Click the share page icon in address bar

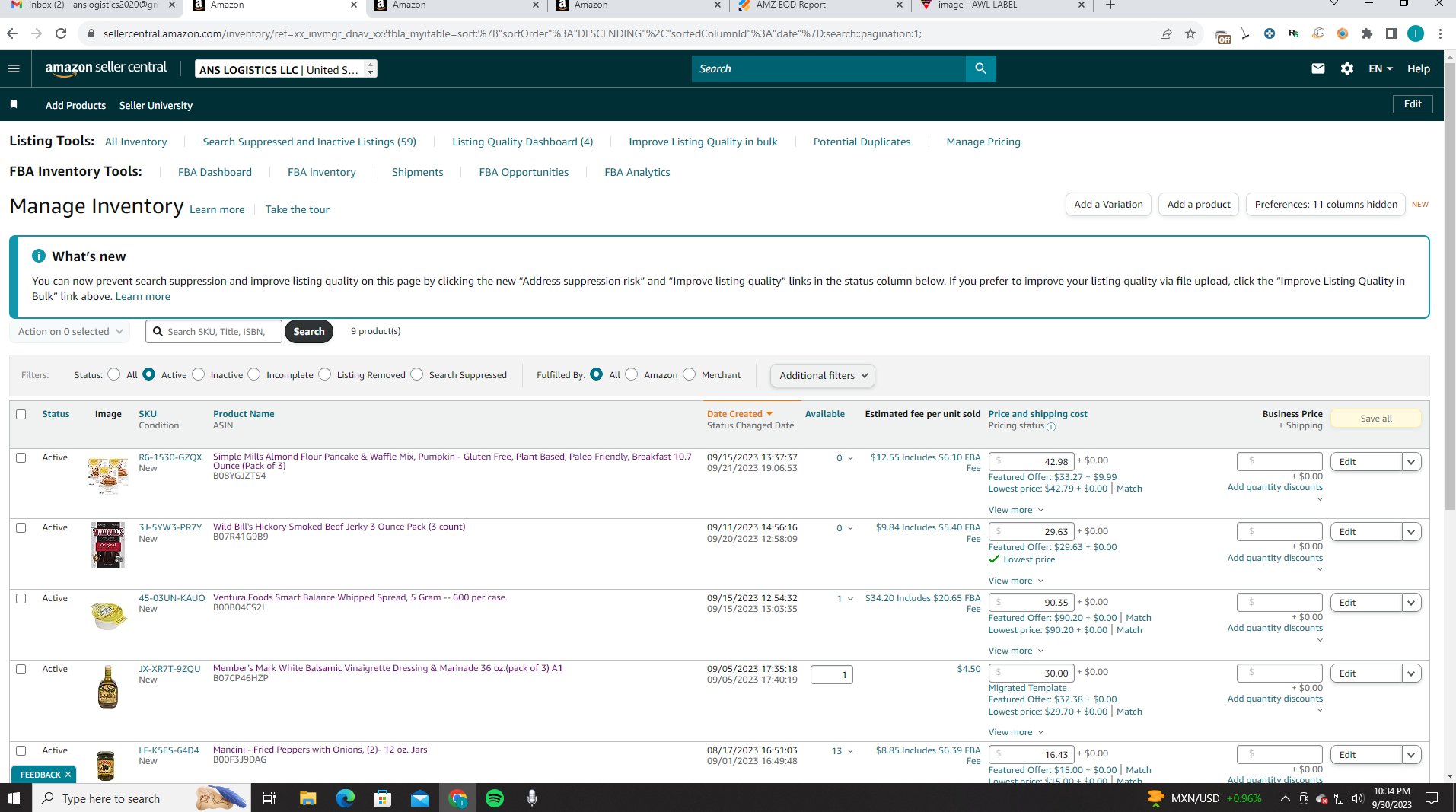(x=1166, y=33)
